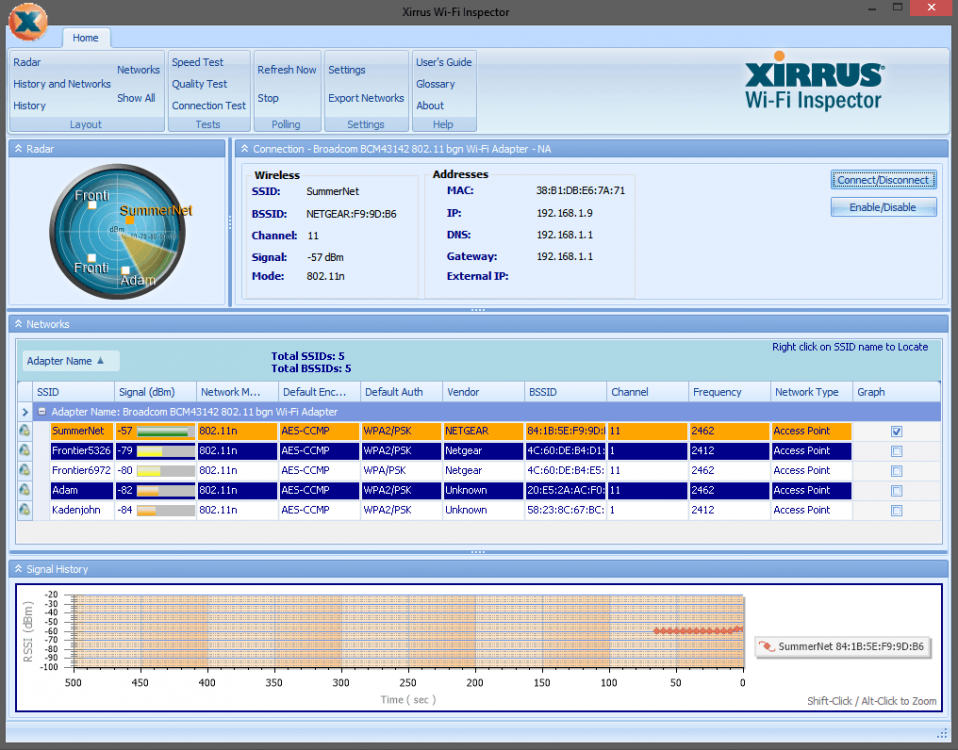
Task: Enable the Graph checkbox for Frontier5326
Action: pos(896,451)
